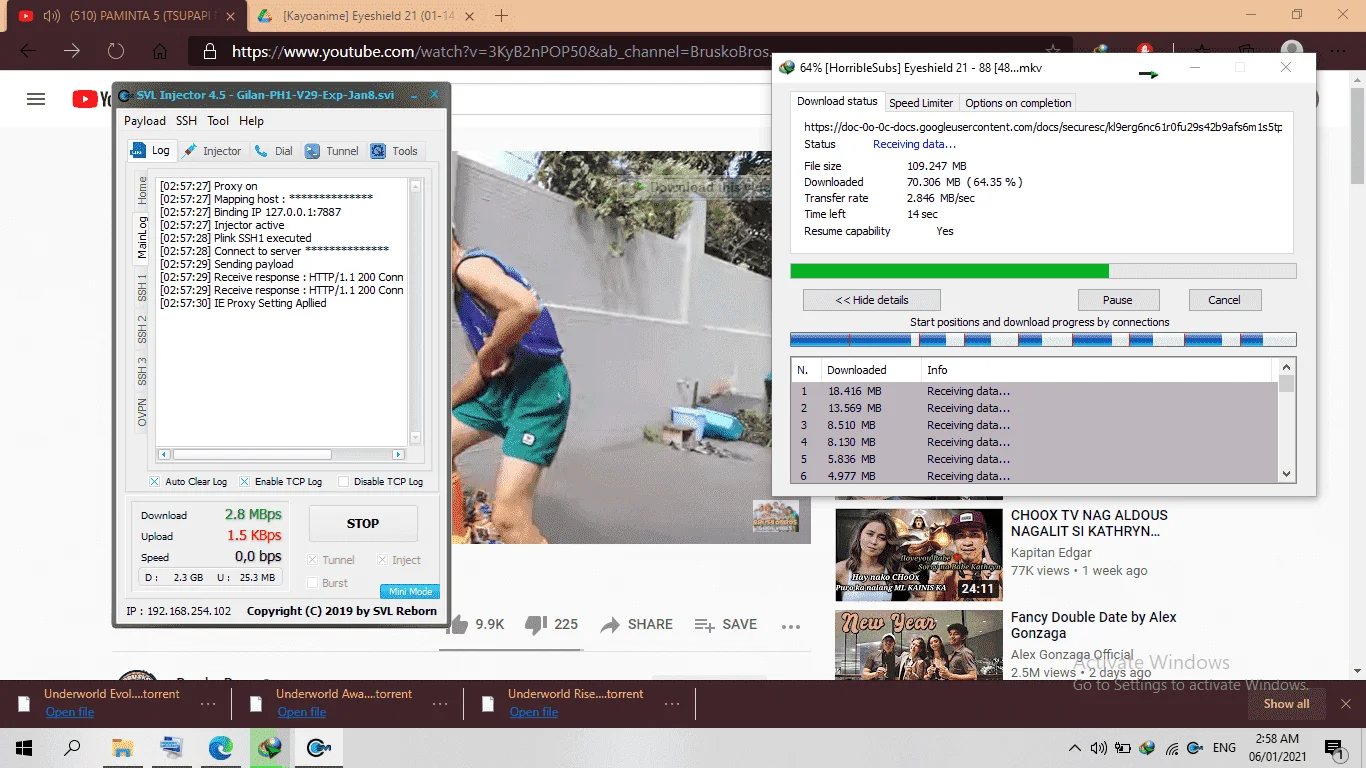Switch to the Tunnel tab

(332, 151)
